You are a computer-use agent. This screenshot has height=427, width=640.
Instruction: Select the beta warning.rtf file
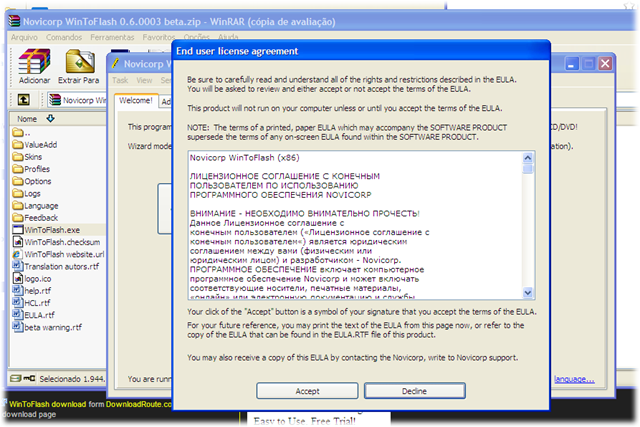(47, 327)
